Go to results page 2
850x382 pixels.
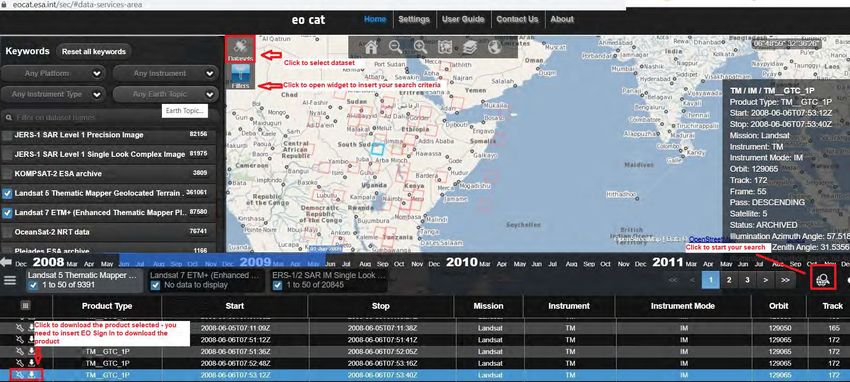(x=729, y=280)
